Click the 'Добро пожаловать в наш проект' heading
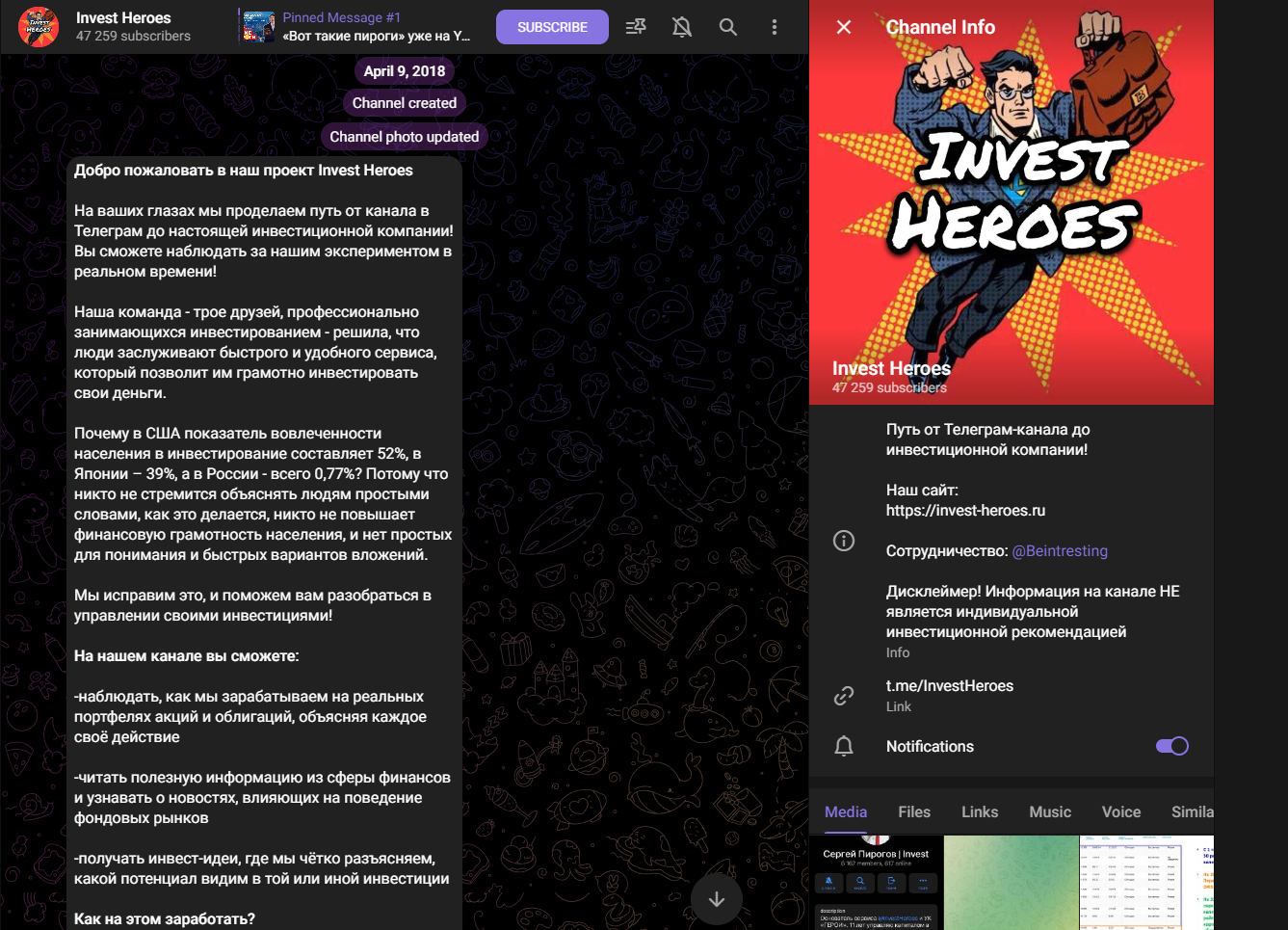 point(244,171)
